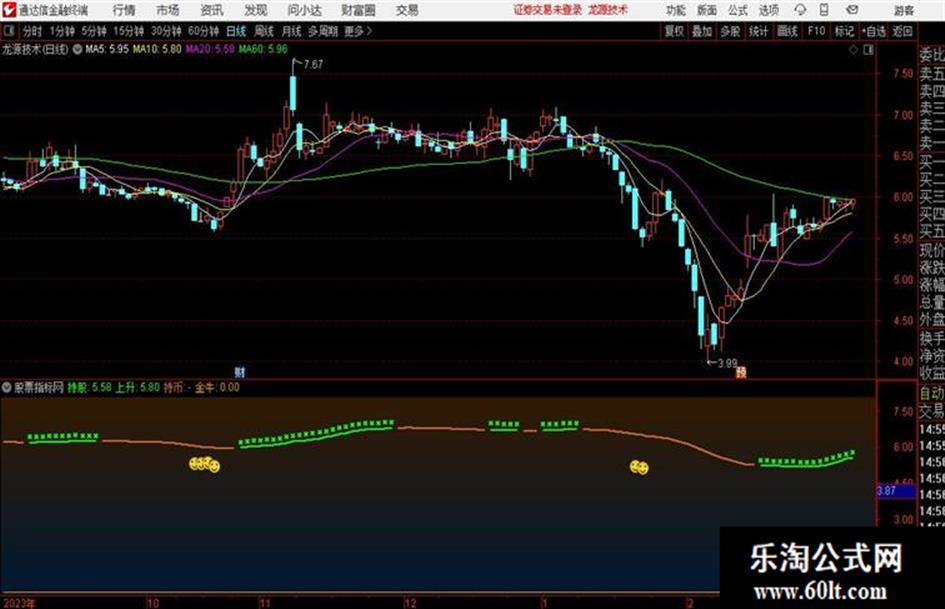945x609 pixels.
Task: Open the message envelope icon
Action: click(x=852, y=10)
